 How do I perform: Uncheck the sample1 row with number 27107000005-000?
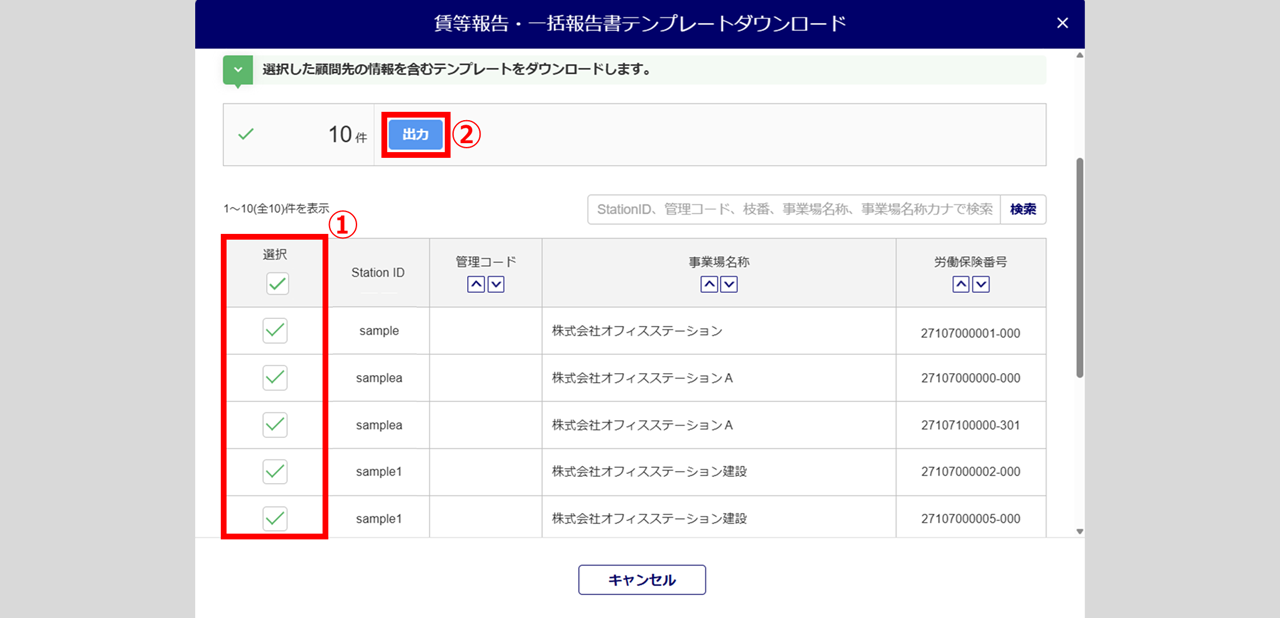275,518
